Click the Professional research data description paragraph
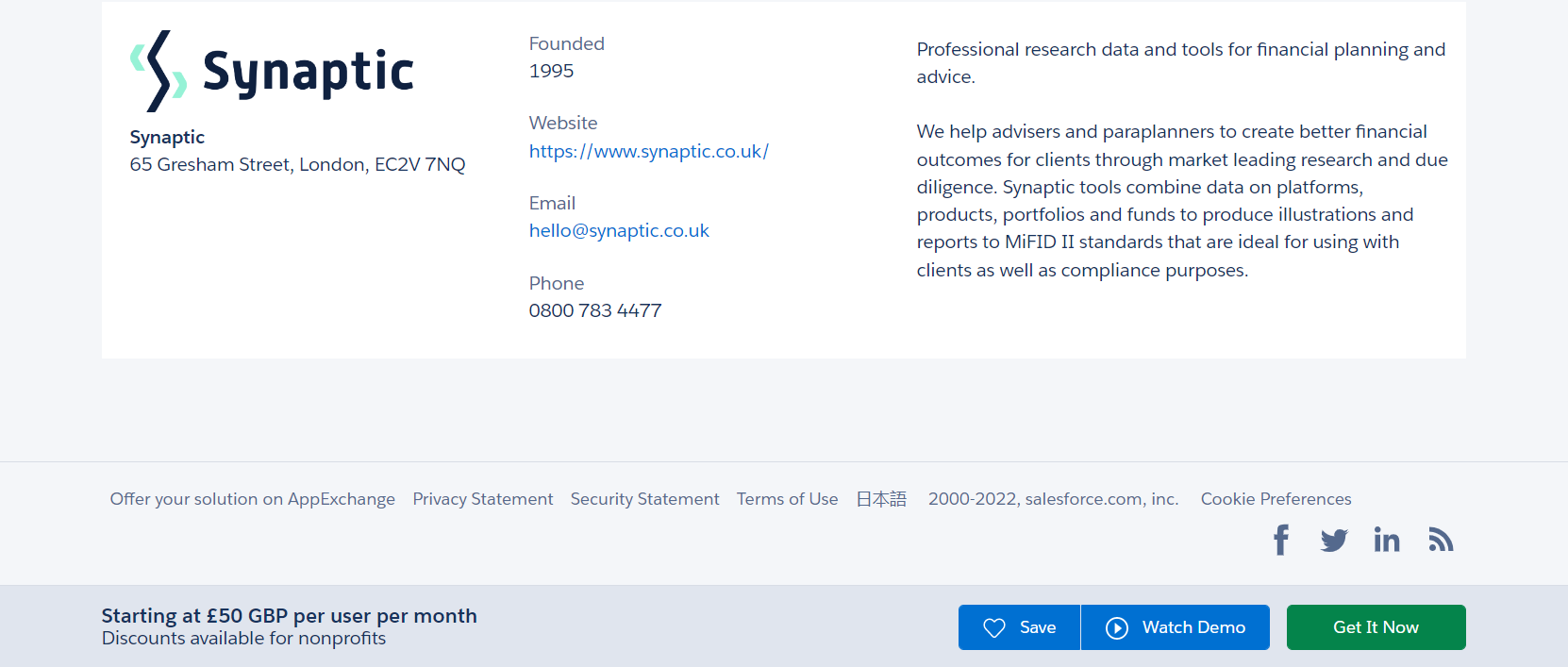This screenshot has width=1568, height=667. pyautogui.click(x=1181, y=63)
